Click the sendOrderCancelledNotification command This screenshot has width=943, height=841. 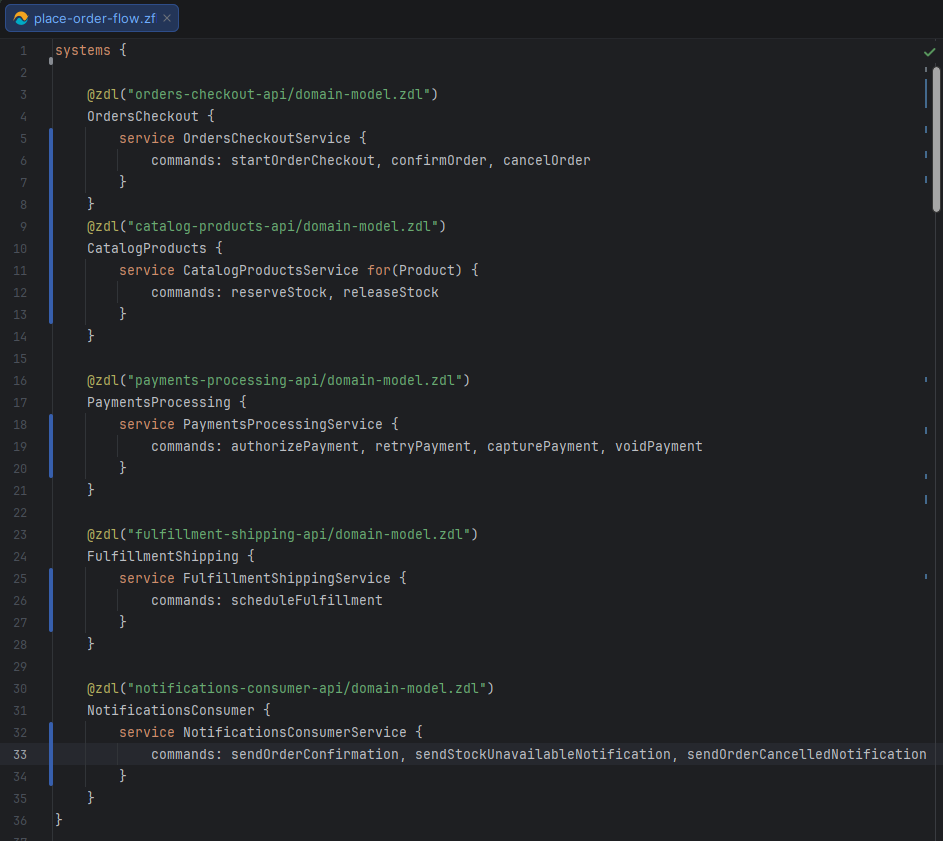tap(806, 755)
